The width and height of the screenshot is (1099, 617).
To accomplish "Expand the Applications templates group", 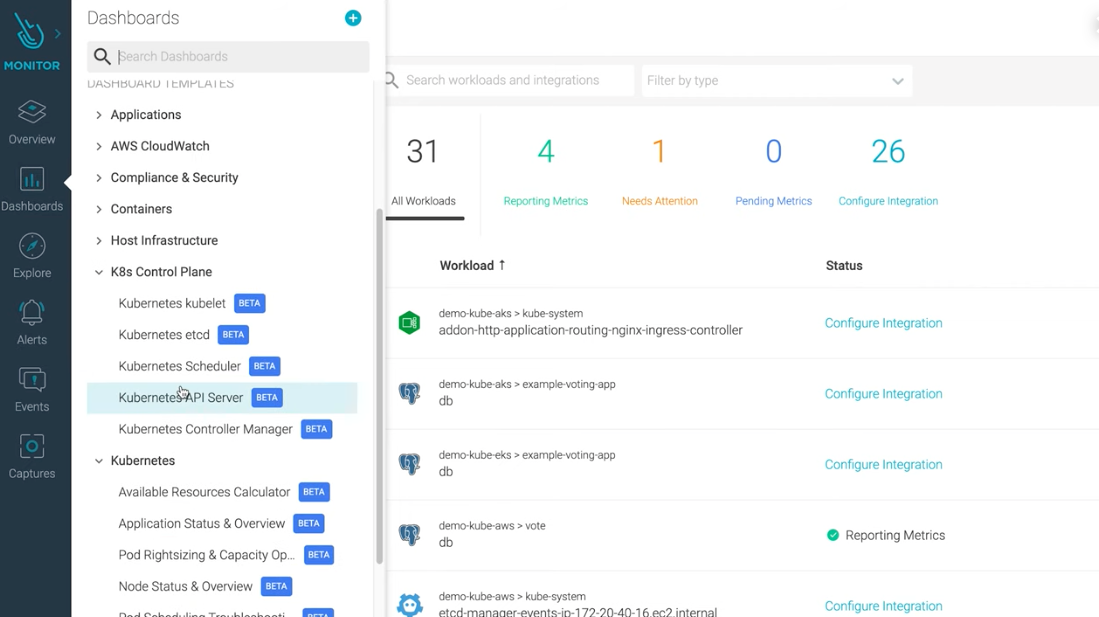I will (98, 115).
